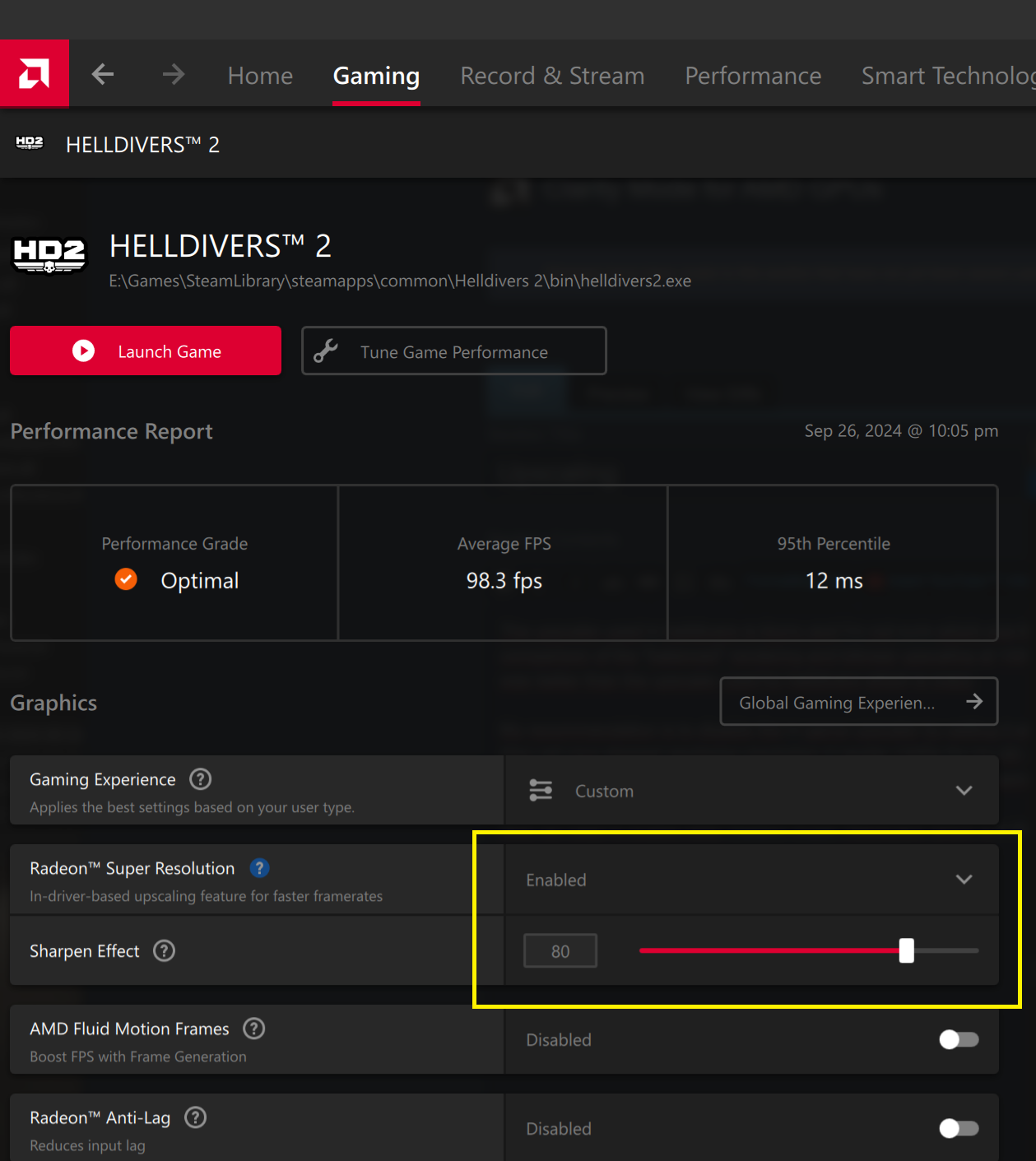Click the Performance Grade Optimal text
Image resolution: width=1036 pixels, height=1161 pixels.
[x=199, y=581]
